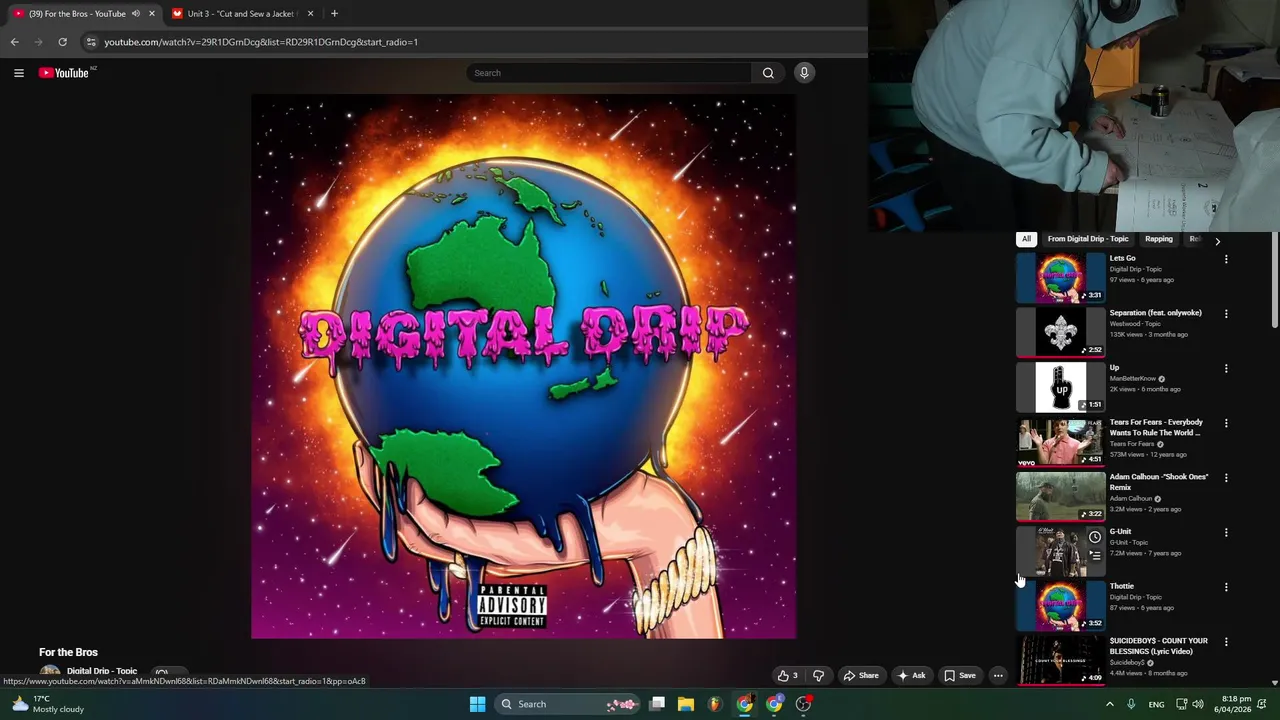Click the Thottie video thumbnail
The height and width of the screenshot is (720, 1280).
tap(1060, 606)
